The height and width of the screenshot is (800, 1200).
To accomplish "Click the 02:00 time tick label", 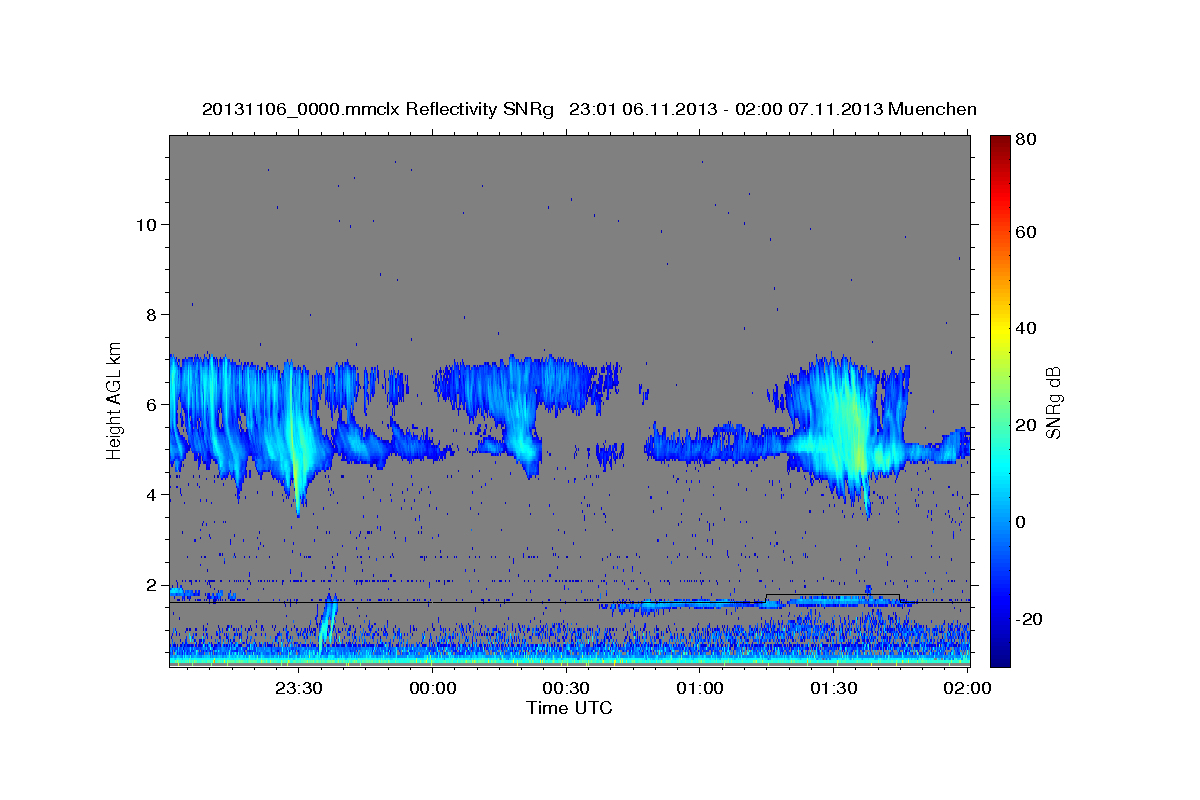I will click(967, 689).
